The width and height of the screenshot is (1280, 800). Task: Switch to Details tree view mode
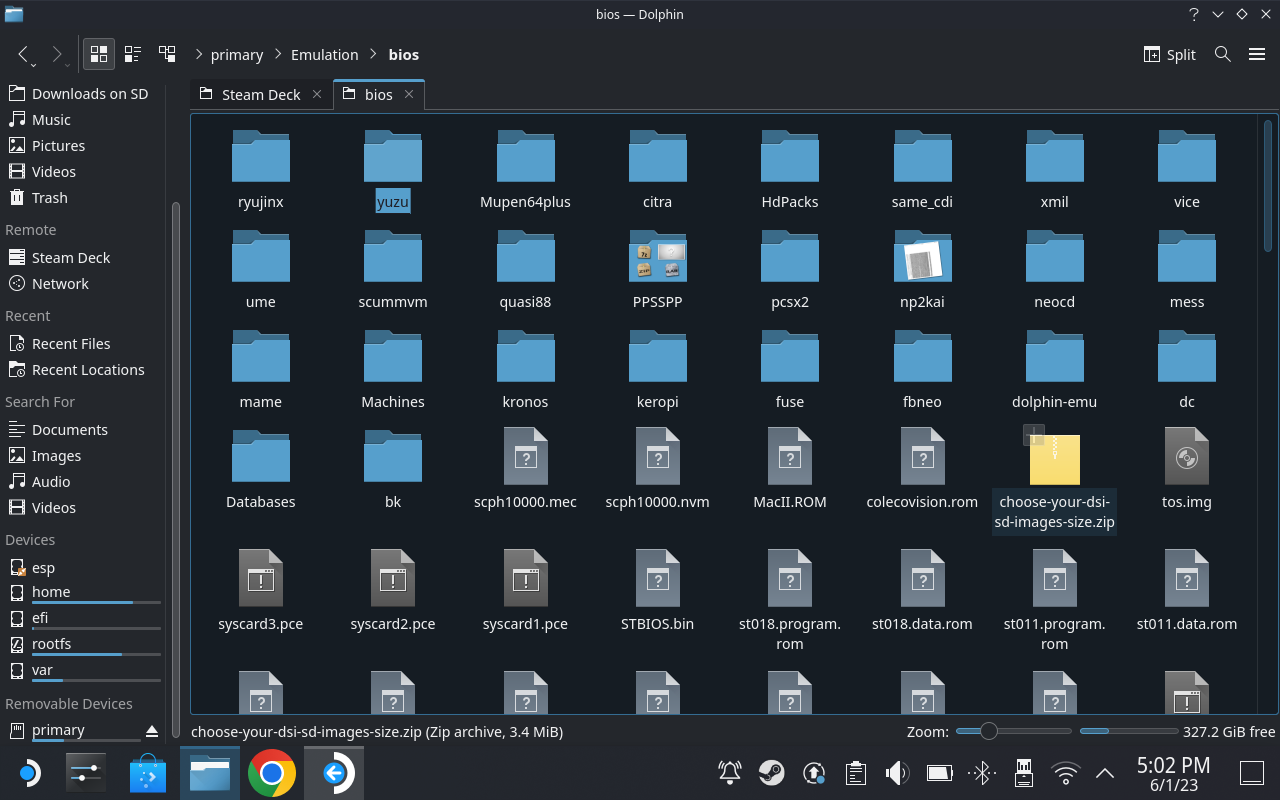pyautogui.click(x=167, y=54)
